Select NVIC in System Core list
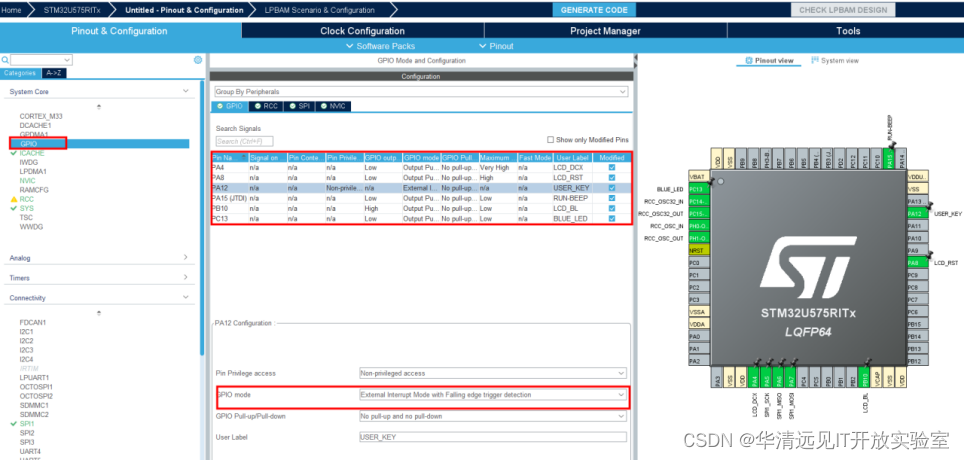964x460 pixels. point(27,181)
